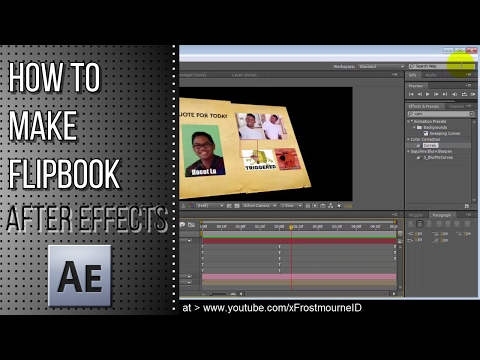Toggle transparency grid button under viewer

(237, 206)
